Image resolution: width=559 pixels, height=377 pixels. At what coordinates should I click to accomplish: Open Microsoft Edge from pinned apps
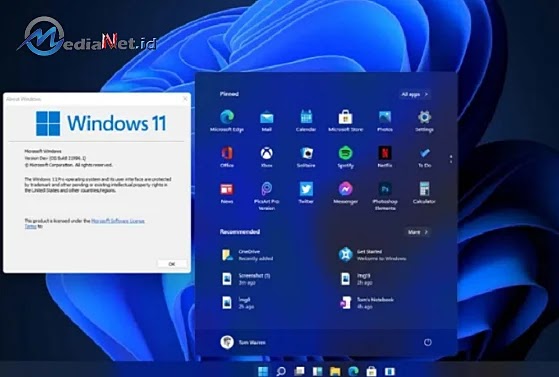click(x=227, y=121)
